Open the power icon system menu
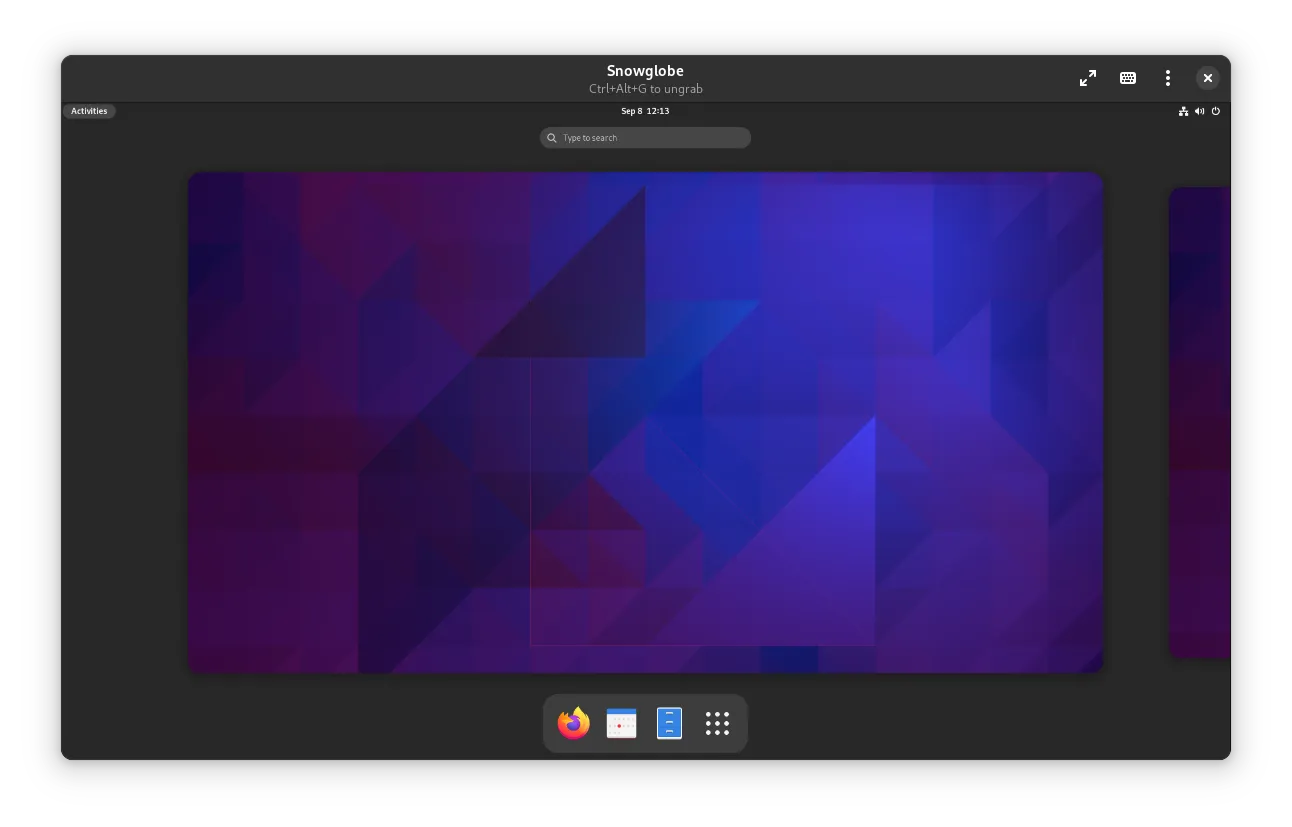The image size is (1292, 827). (1216, 111)
